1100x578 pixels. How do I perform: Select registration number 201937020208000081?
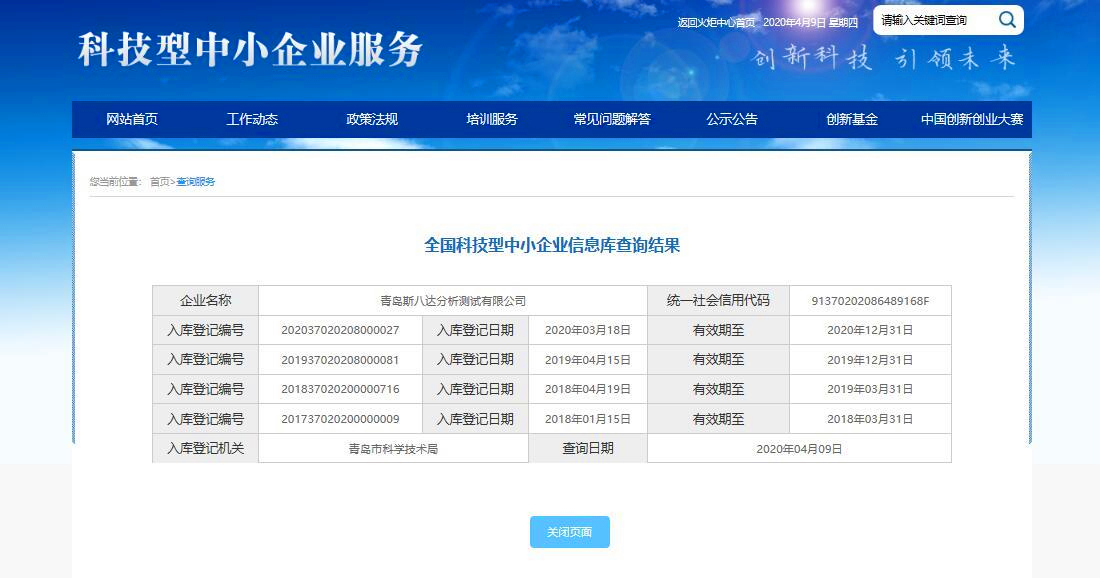(340, 360)
